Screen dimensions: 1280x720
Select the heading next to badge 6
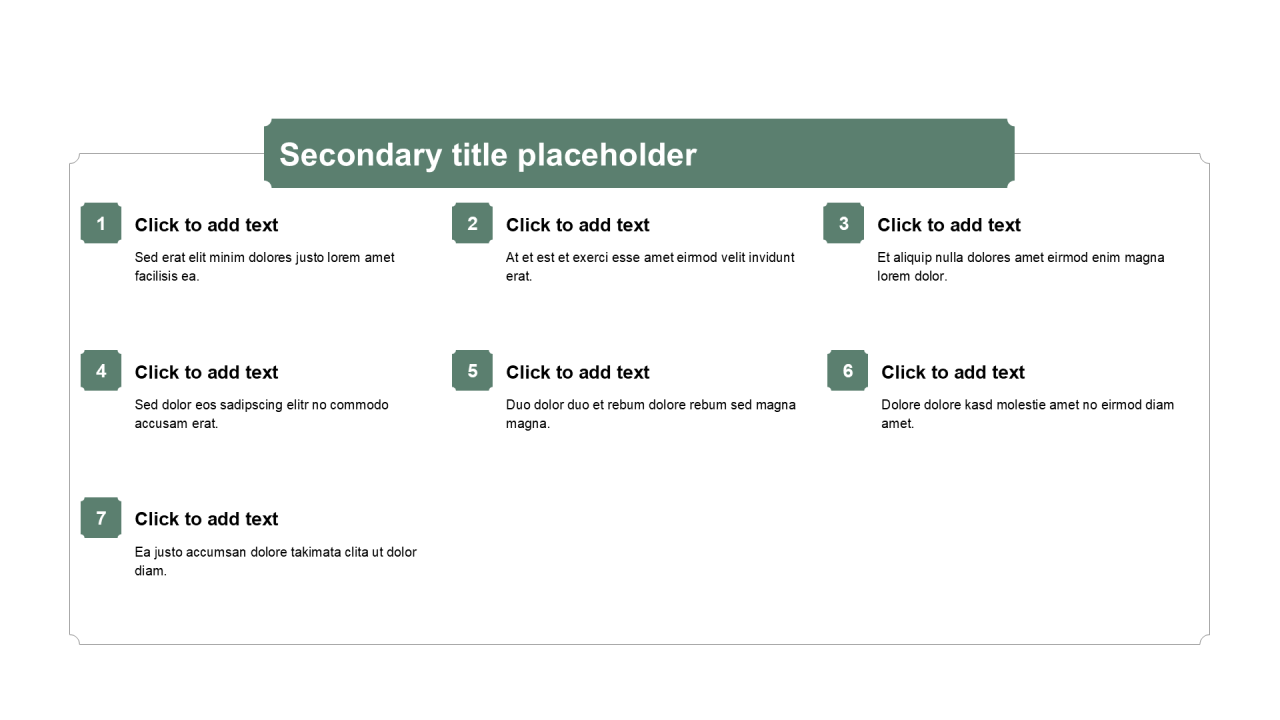tap(953, 372)
